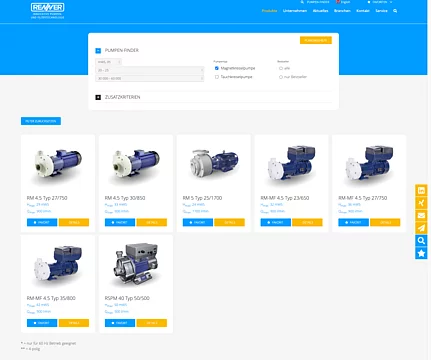This screenshot has height=360, width=431.
Task: Check the Tauchkreiselpumpe checkbox
Action: tap(217, 77)
